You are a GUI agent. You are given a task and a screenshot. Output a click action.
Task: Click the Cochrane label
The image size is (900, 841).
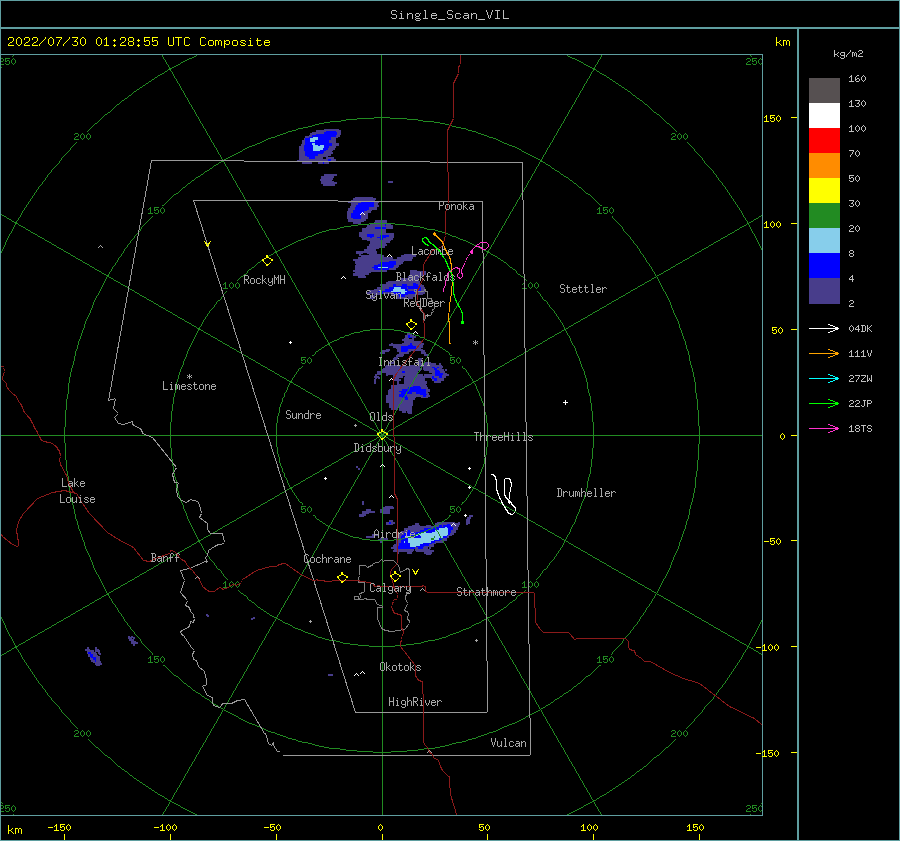pyautogui.click(x=327, y=559)
